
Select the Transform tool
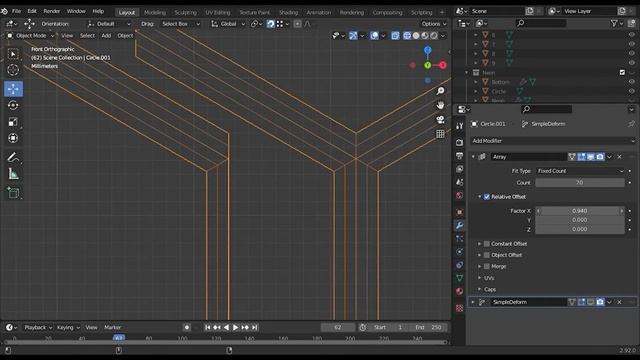pos(13,138)
